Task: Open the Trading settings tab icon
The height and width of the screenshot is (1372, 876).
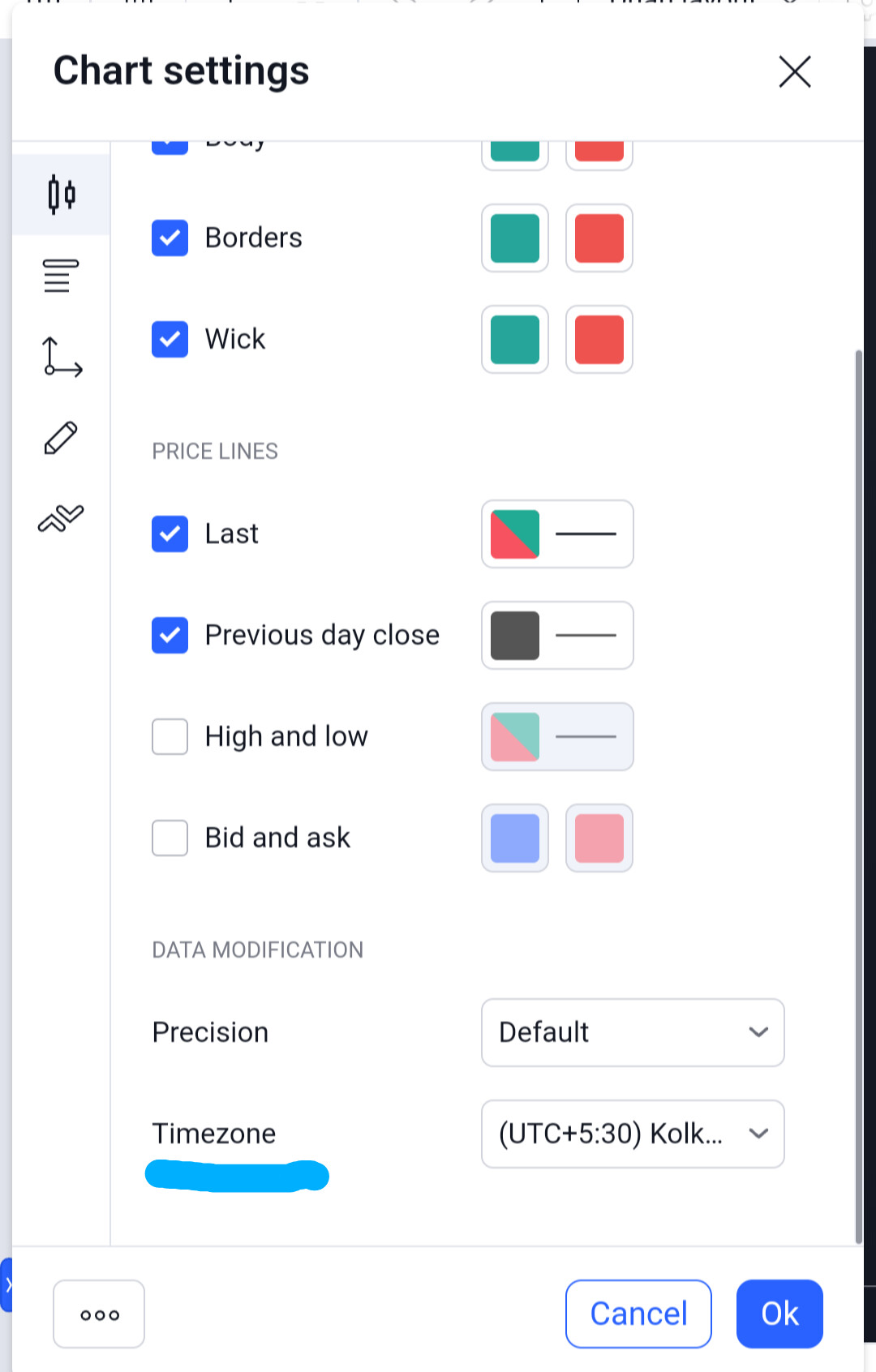Action: [x=61, y=518]
